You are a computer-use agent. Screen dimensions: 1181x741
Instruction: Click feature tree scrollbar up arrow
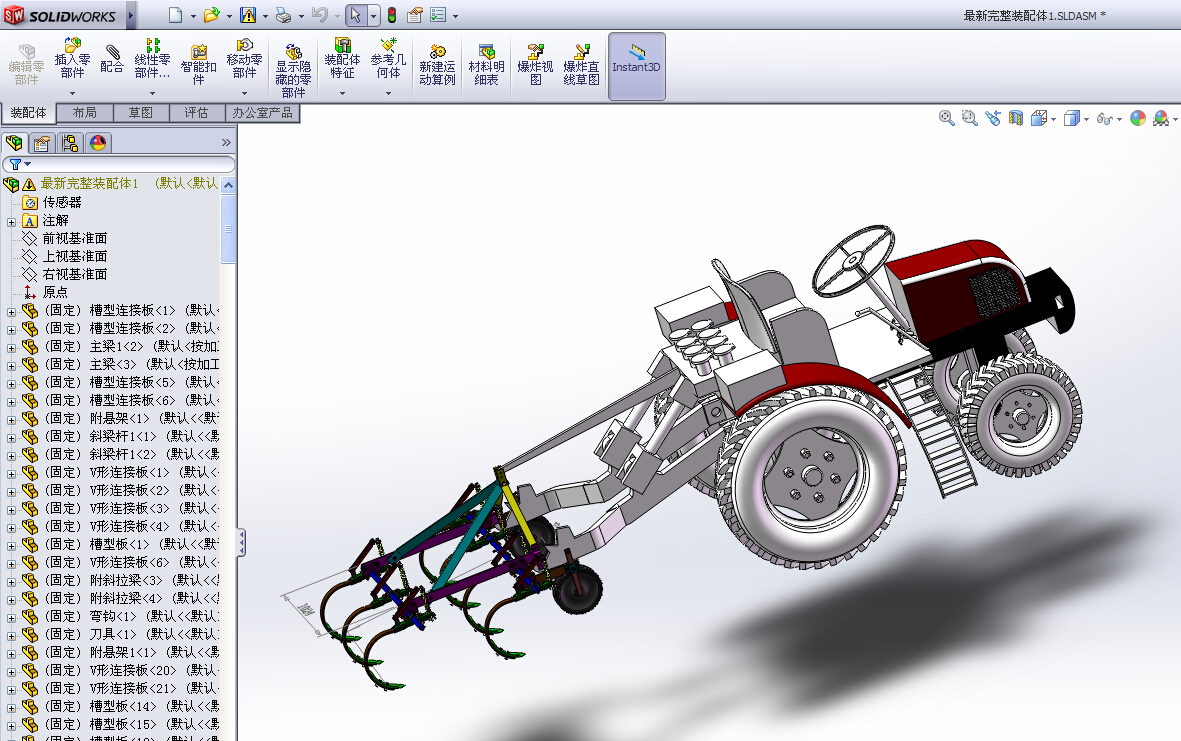click(228, 184)
